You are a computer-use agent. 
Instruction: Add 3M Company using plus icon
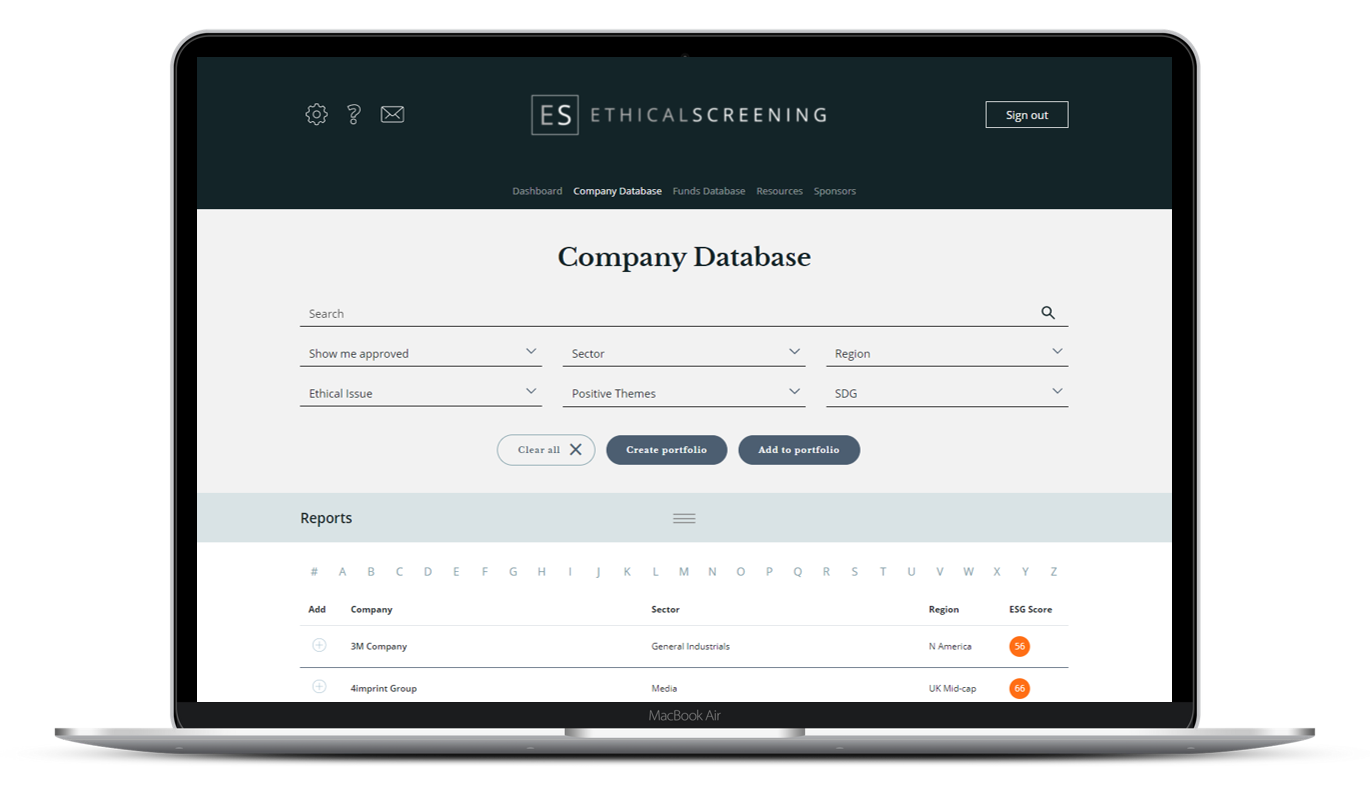[x=319, y=645]
